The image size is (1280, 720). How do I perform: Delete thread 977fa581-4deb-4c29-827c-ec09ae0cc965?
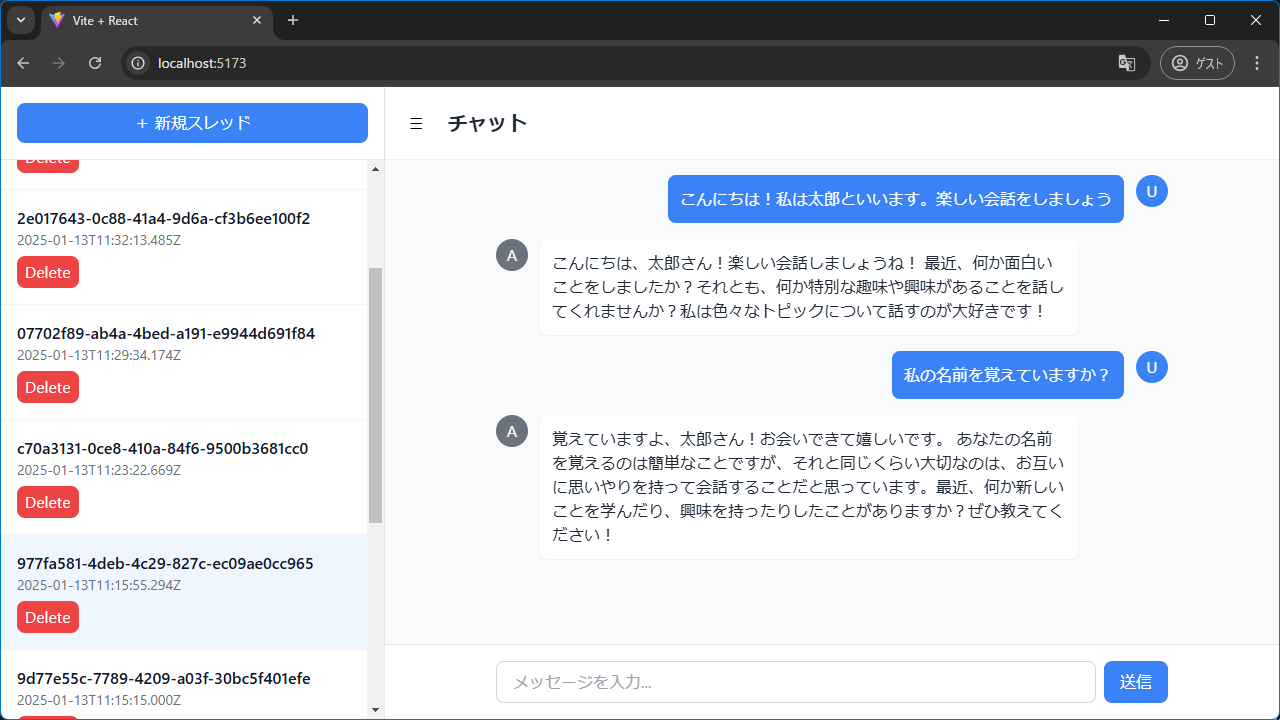point(48,617)
